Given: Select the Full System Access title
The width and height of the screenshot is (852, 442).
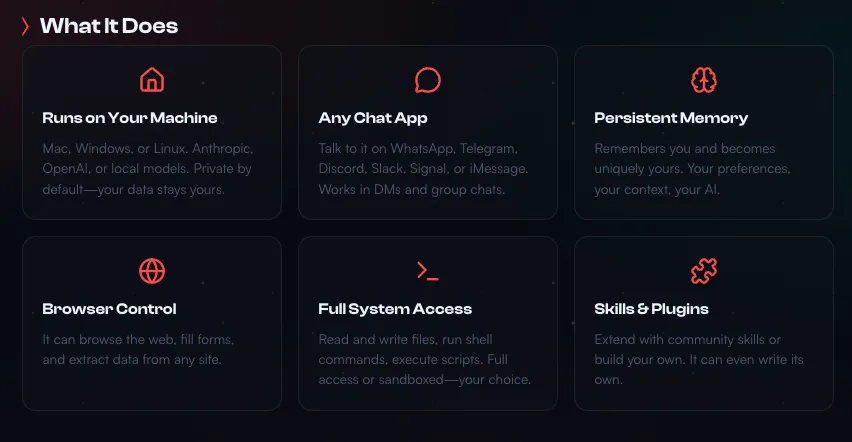Looking at the screenshot, I should (395, 309).
